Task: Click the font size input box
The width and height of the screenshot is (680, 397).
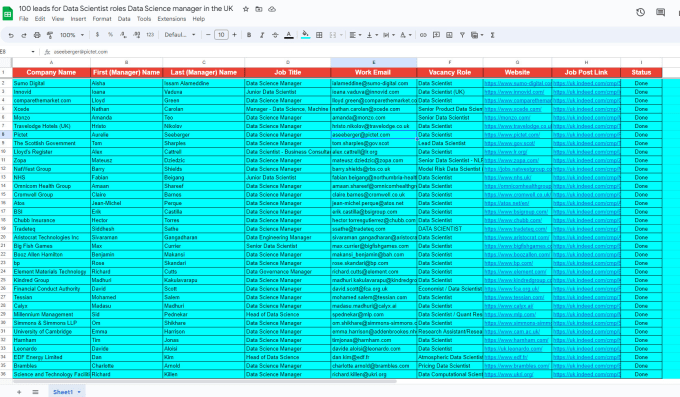Action: pyautogui.click(x=221, y=35)
